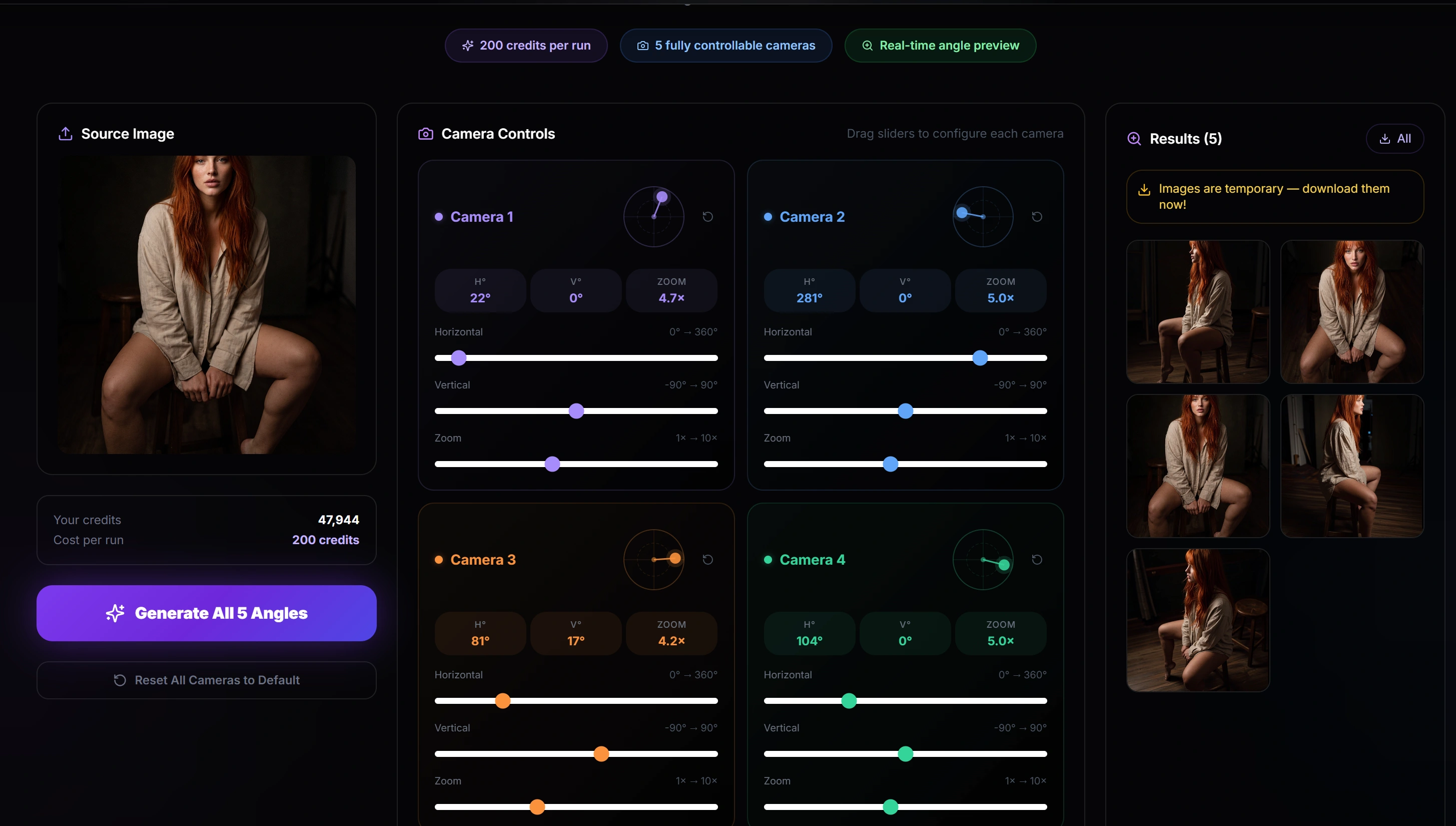Image resolution: width=1456 pixels, height=826 pixels.
Task: Click the 47,944 credits balance
Action: 339,520
